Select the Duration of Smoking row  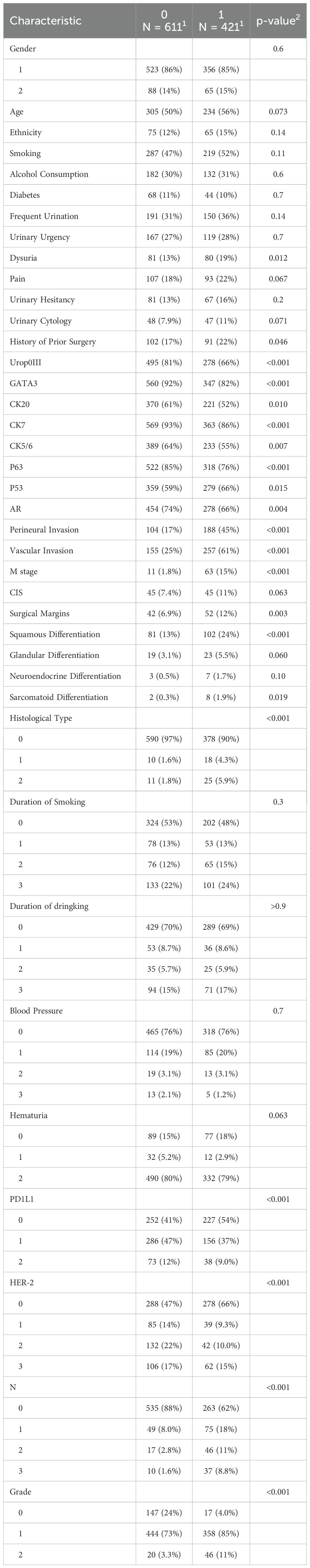click(155, 802)
